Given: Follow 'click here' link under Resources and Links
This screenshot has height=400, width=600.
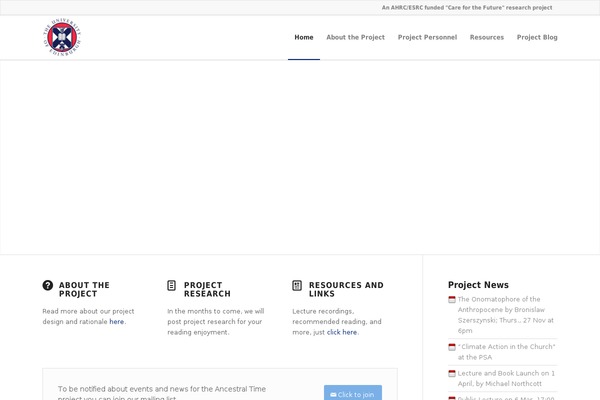Looking at the screenshot, I should point(341,332).
